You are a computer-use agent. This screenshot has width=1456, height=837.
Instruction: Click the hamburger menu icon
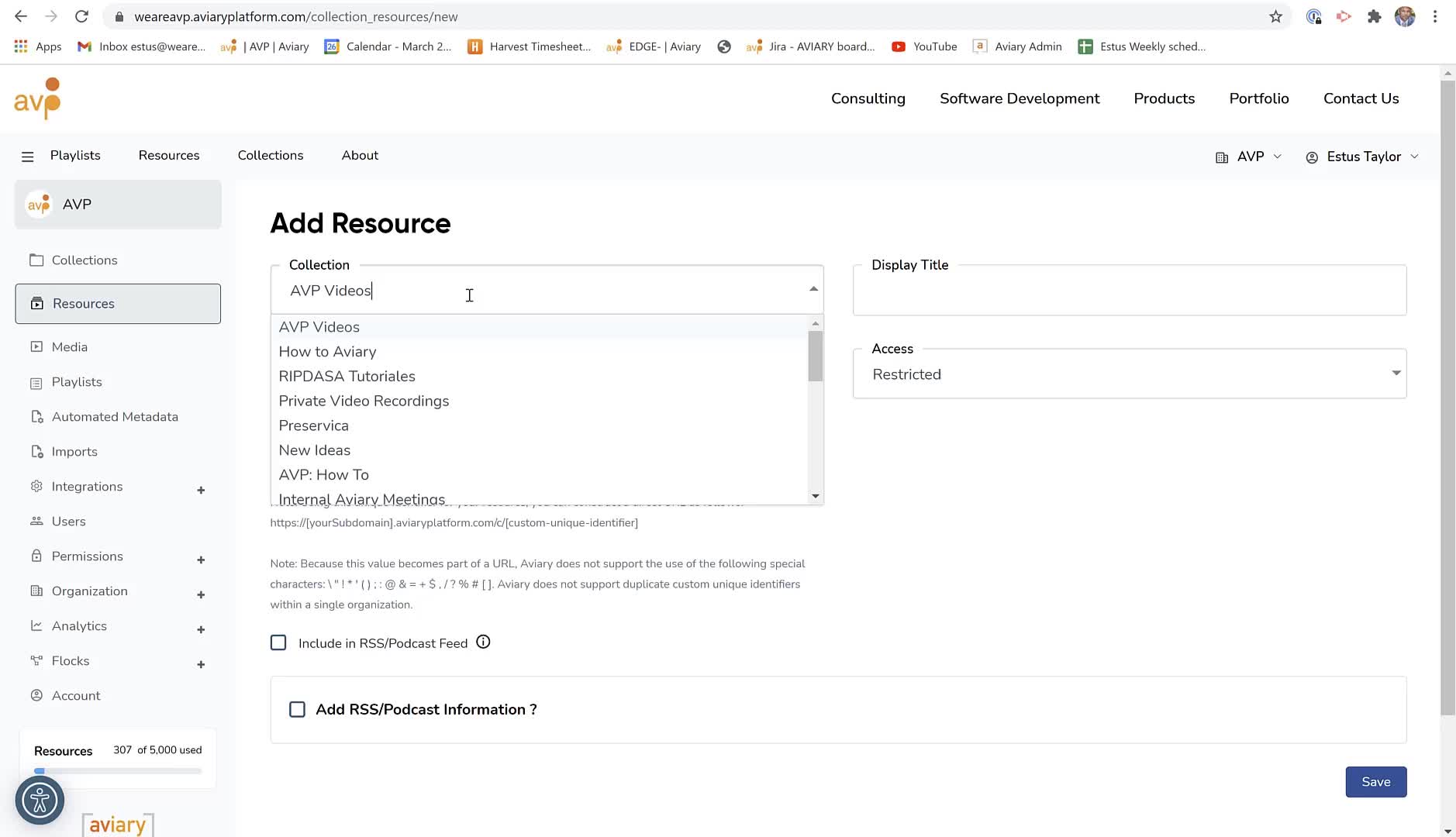click(x=28, y=157)
